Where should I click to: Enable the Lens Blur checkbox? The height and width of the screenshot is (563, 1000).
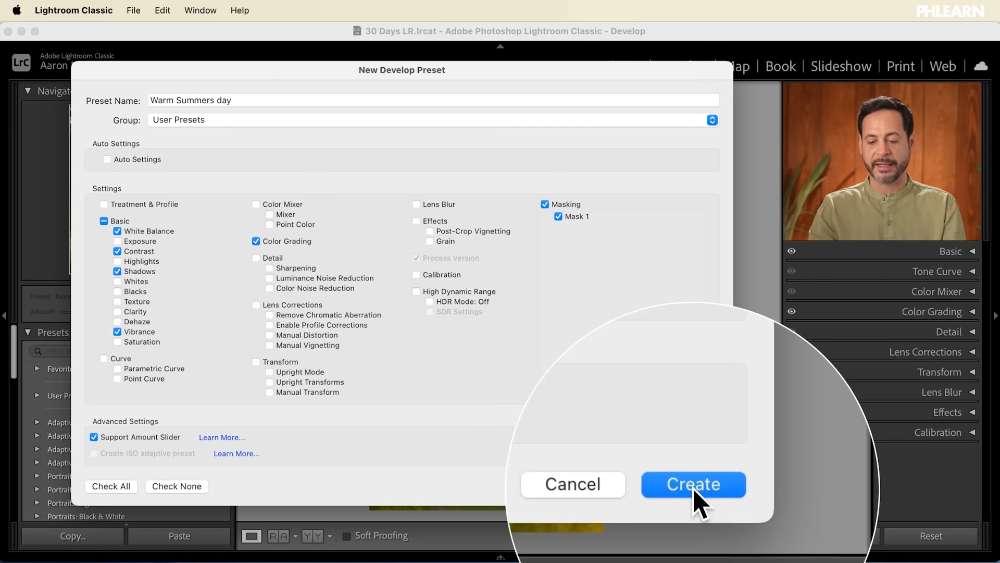click(416, 205)
